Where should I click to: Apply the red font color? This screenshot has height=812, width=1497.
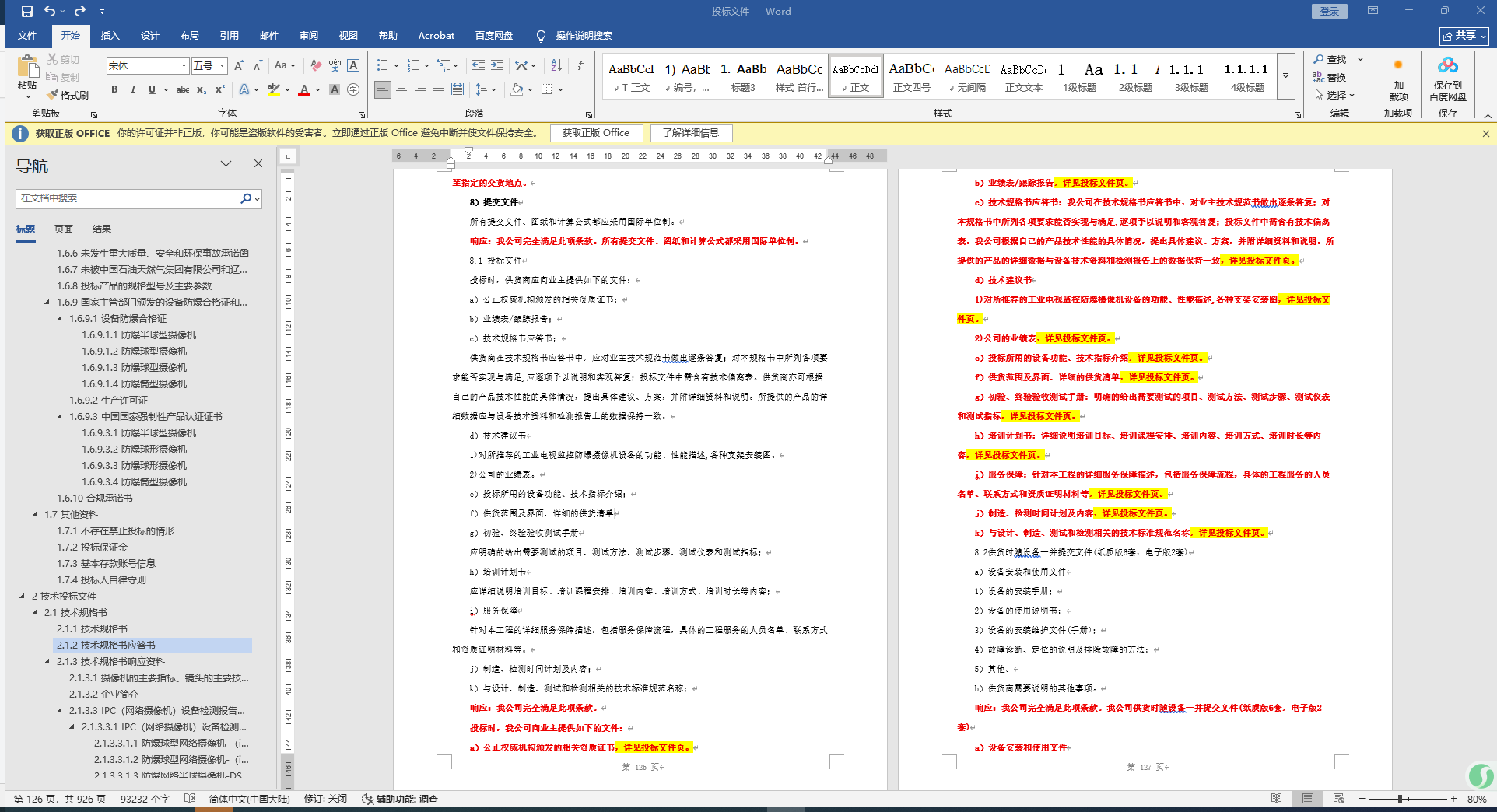(x=304, y=89)
